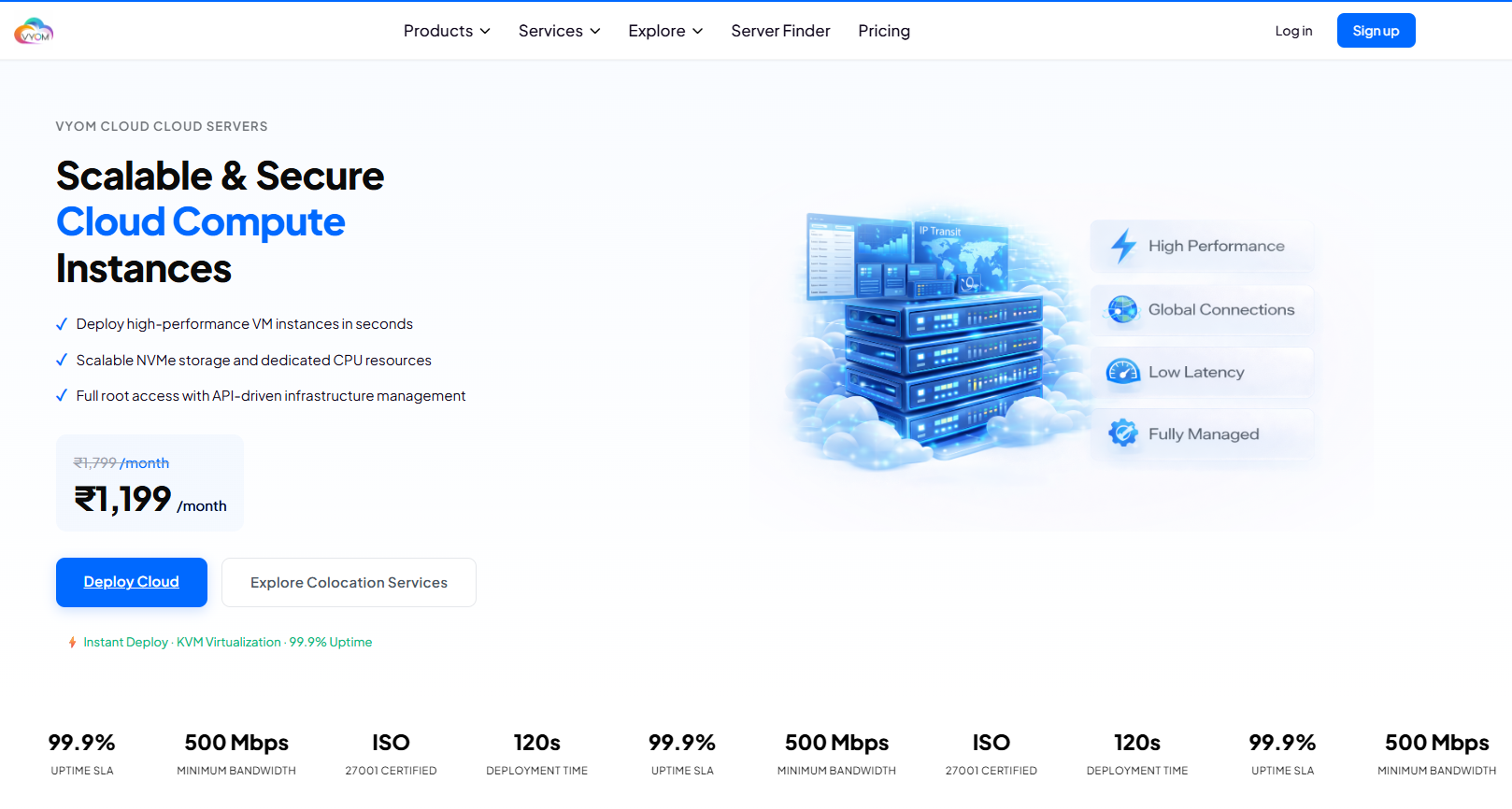
Task: Open the Pricing page
Action: pyautogui.click(x=884, y=31)
